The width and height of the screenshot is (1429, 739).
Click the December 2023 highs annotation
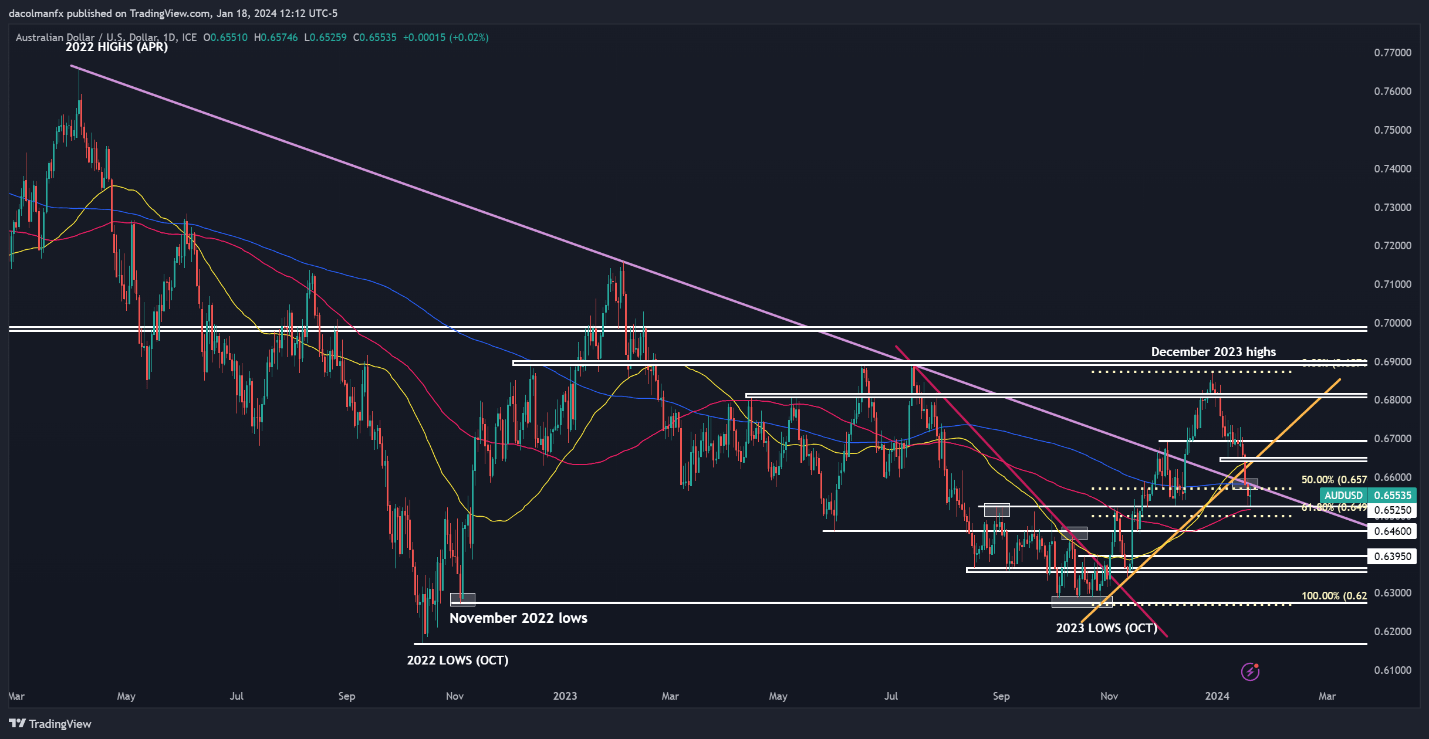pyautogui.click(x=1213, y=352)
